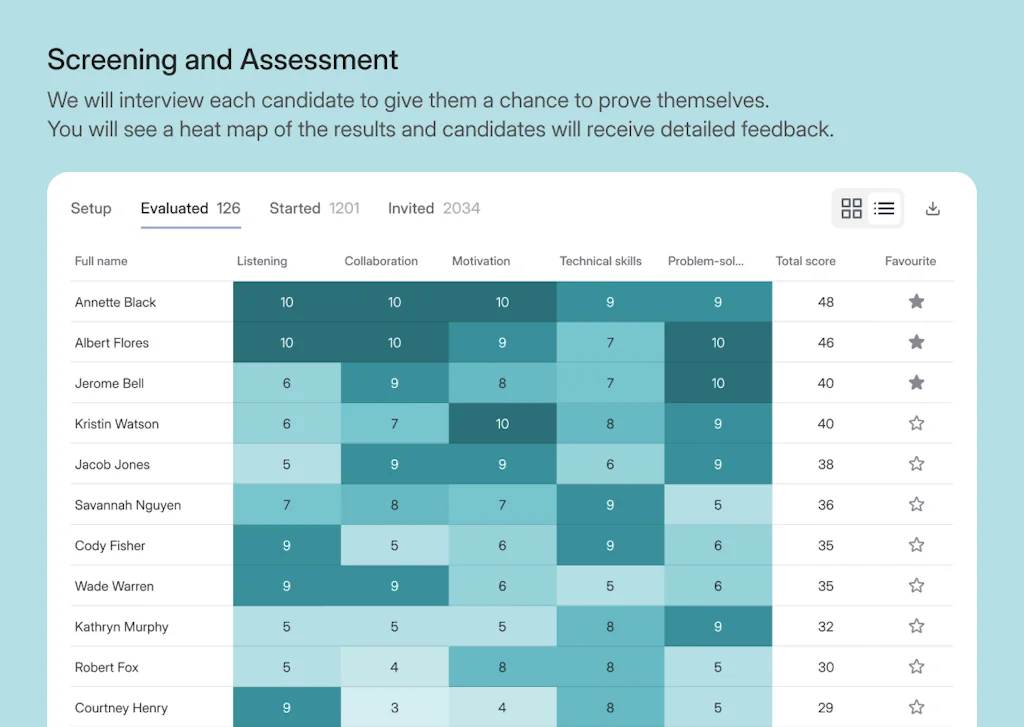Click the Technical skills column header
The height and width of the screenshot is (727, 1024).
tap(600, 261)
